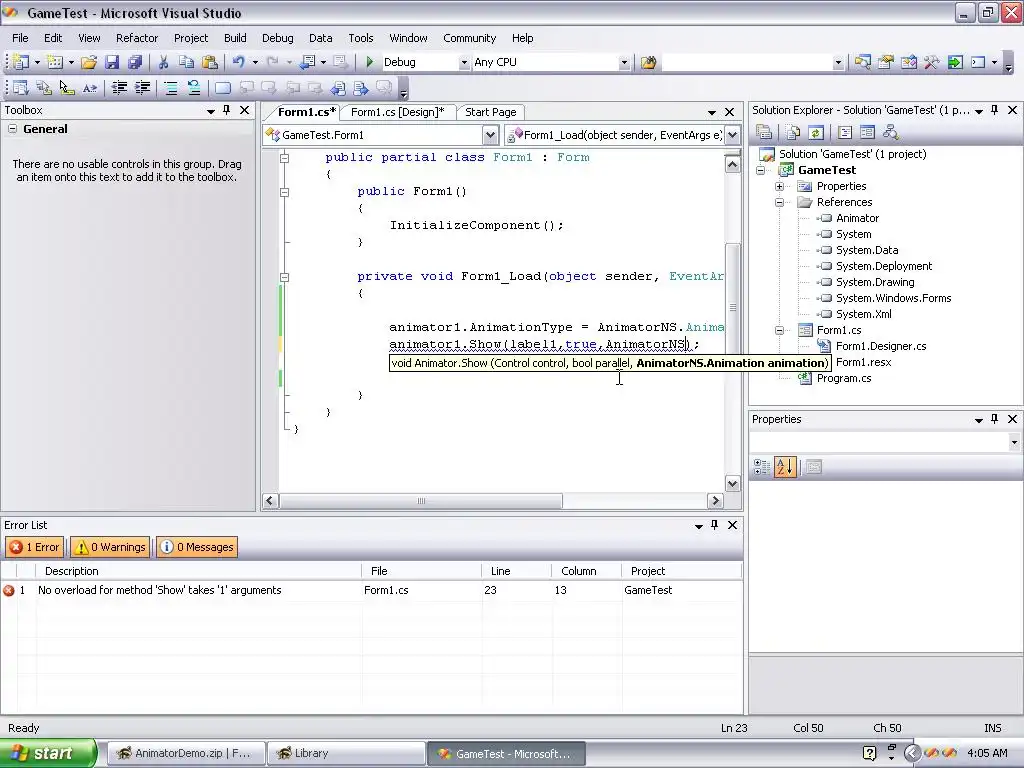The width and height of the screenshot is (1024, 768).
Task: Open the Build menu
Action: (235, 38)
